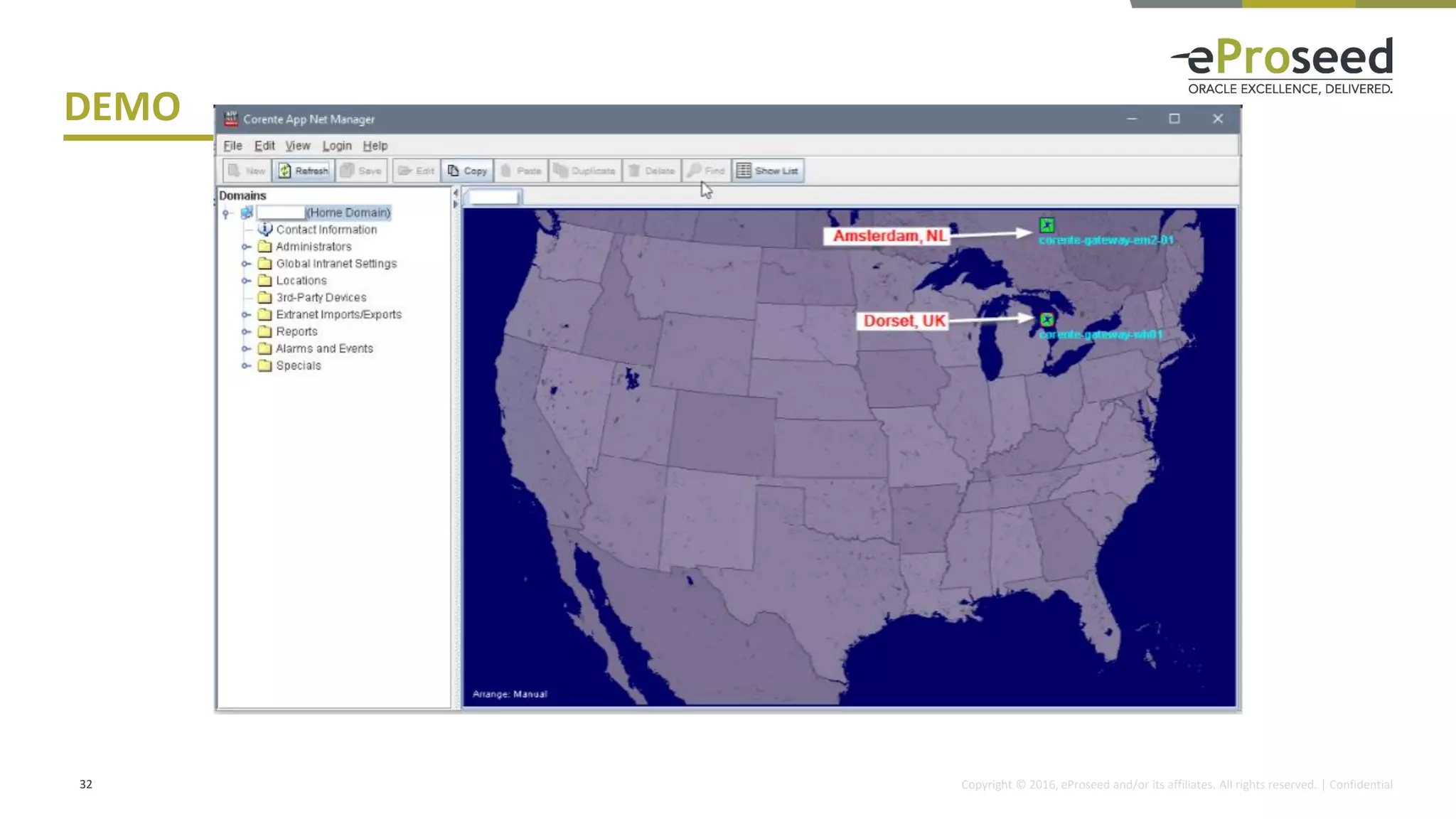1456x819 pixels.
Task: Open the Login menu
Action: 336,146
